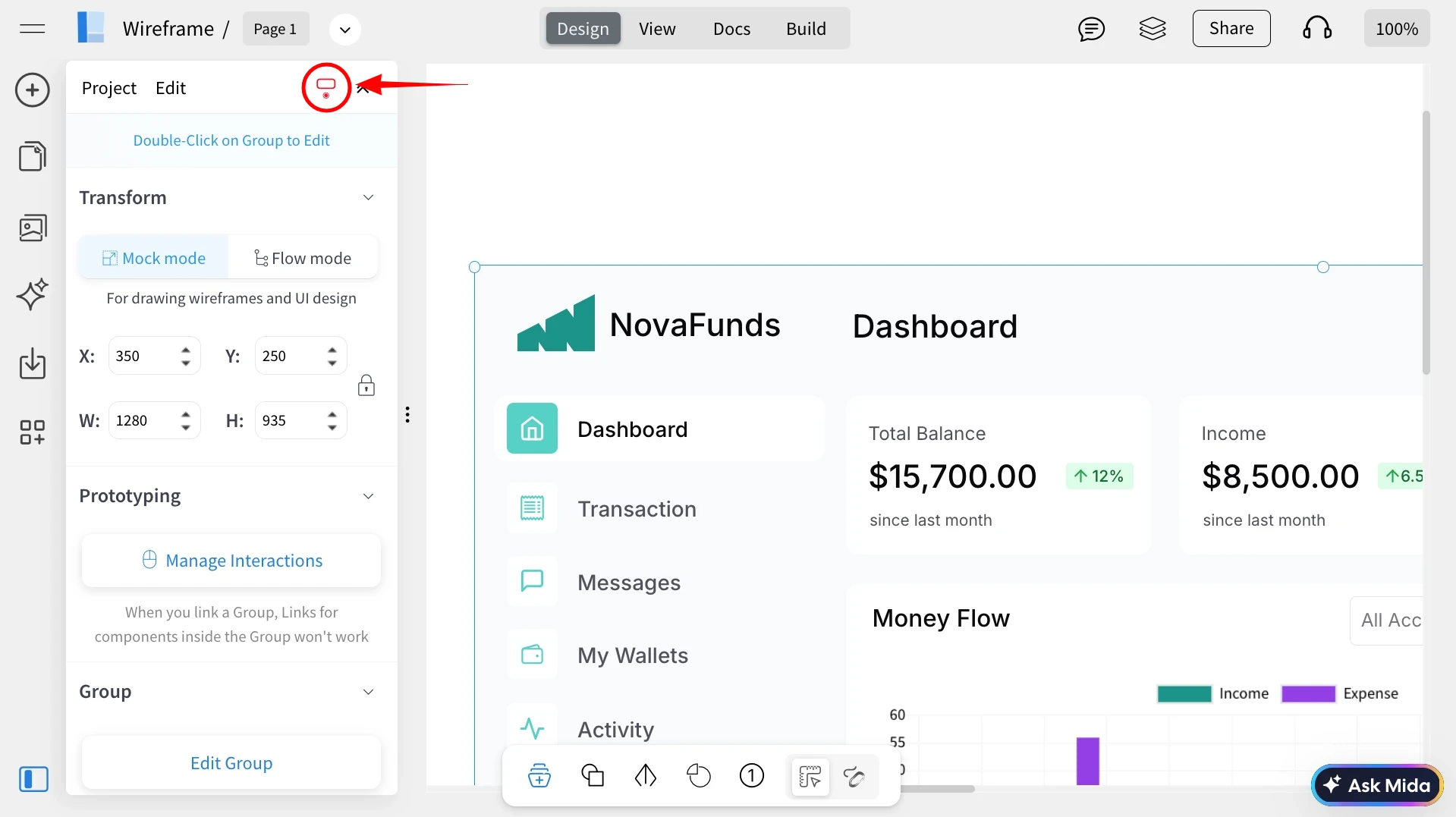Switch to Flow mode
This screenshot has width=1456, height=817.
point(303,258)
